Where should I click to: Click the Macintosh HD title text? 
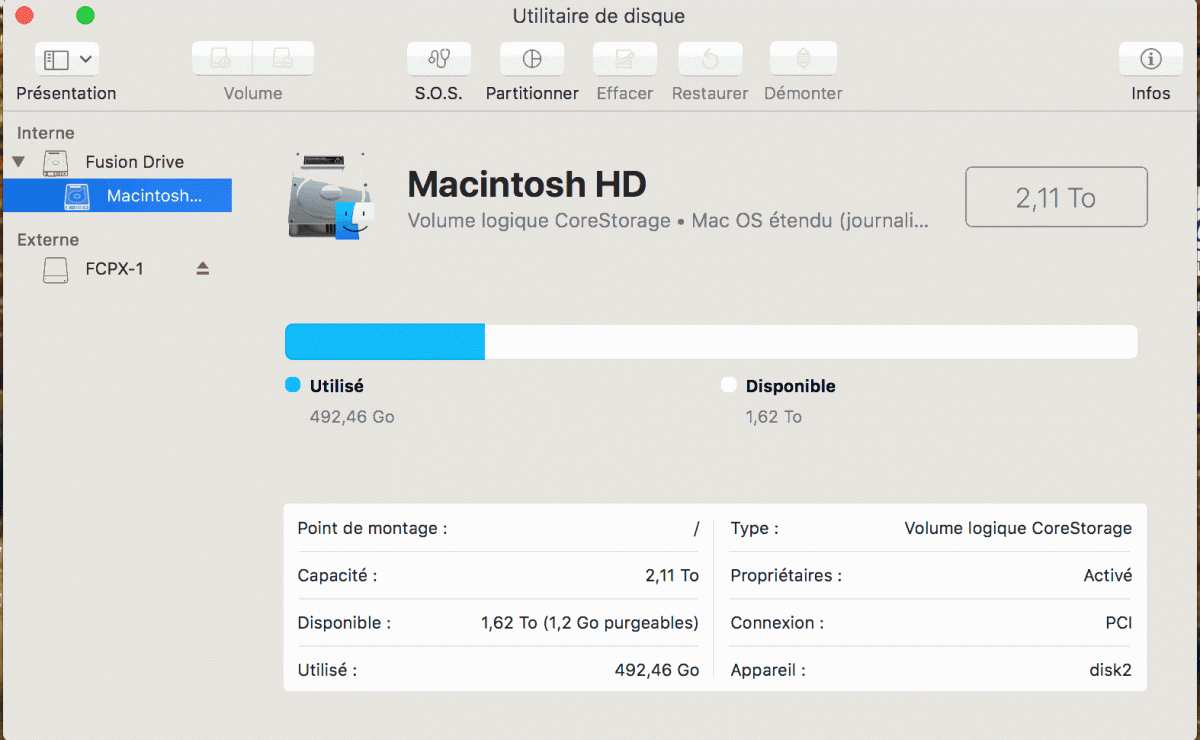click(527, 184)
